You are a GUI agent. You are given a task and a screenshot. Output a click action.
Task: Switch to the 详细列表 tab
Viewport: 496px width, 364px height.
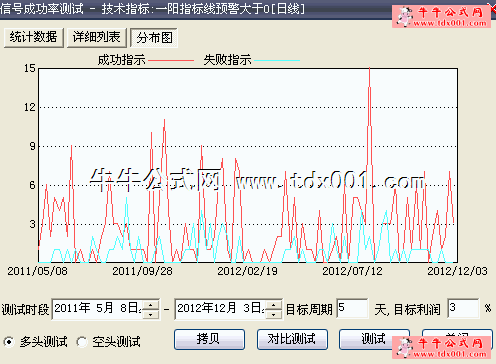coord(97,37)
